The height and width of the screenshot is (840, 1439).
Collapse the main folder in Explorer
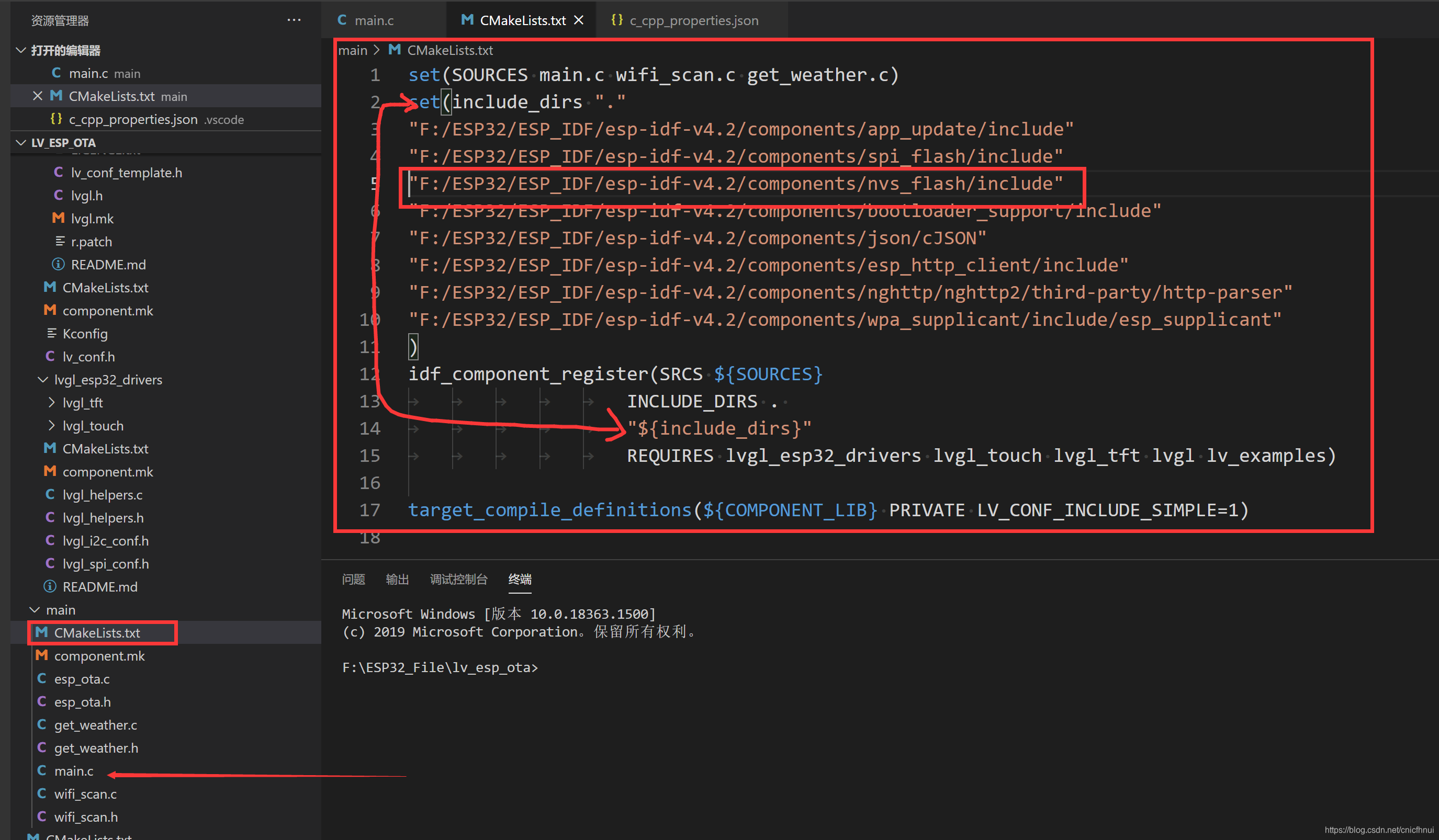pyautogui.click(x=34, y=609)
